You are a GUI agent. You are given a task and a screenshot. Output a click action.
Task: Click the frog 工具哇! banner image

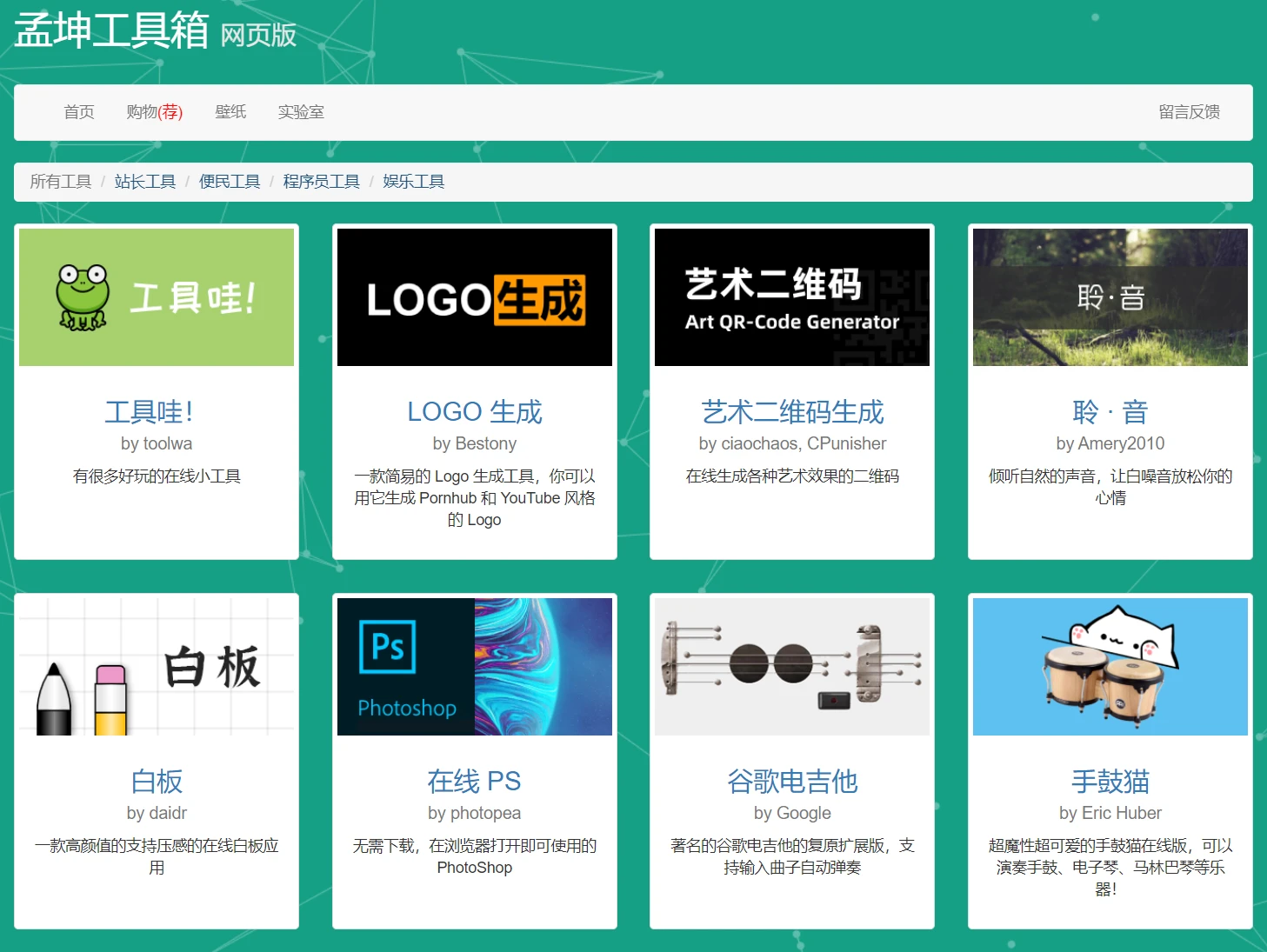tap(157, 297)
